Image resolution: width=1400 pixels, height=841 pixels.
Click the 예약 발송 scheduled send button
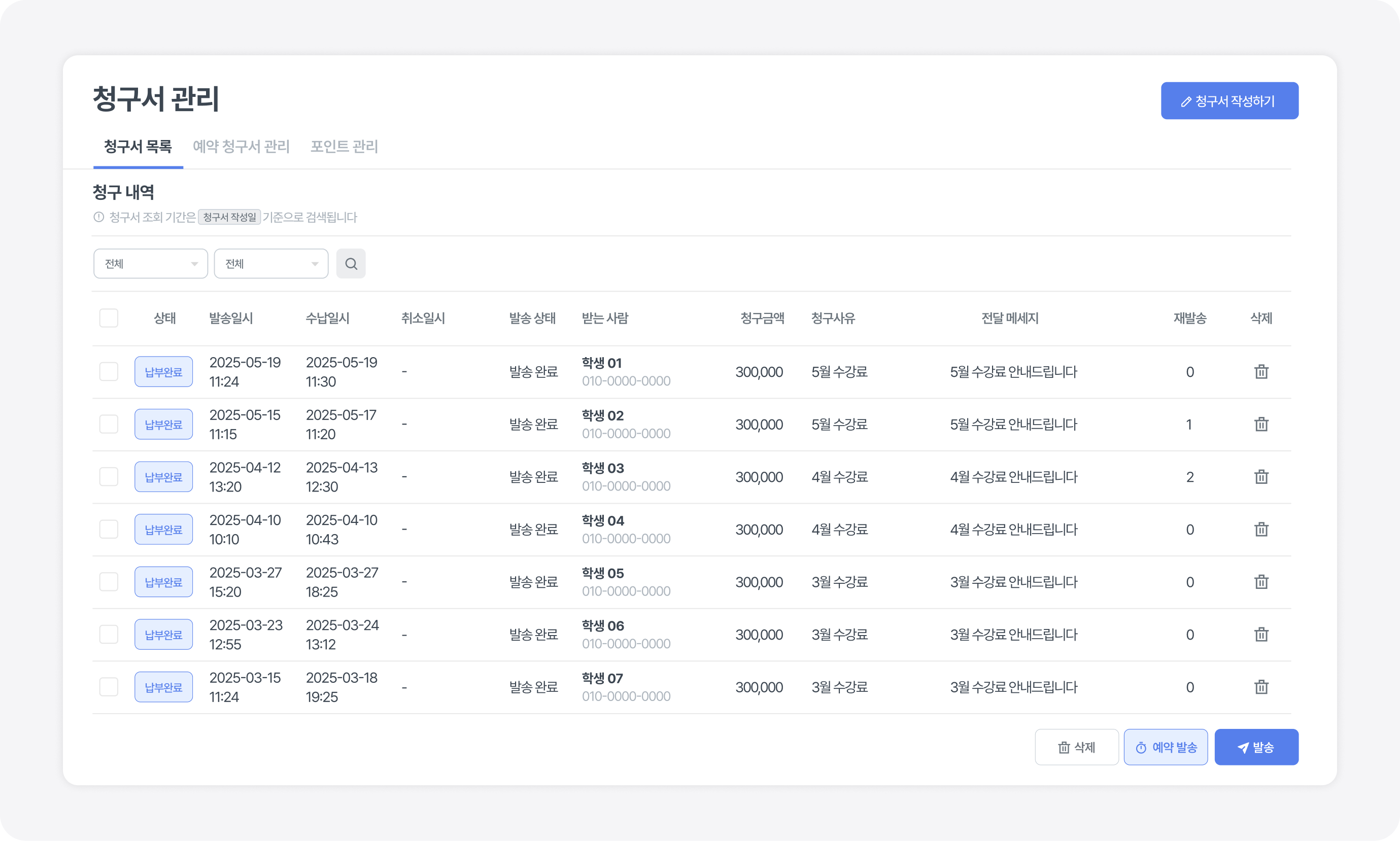1166,747
